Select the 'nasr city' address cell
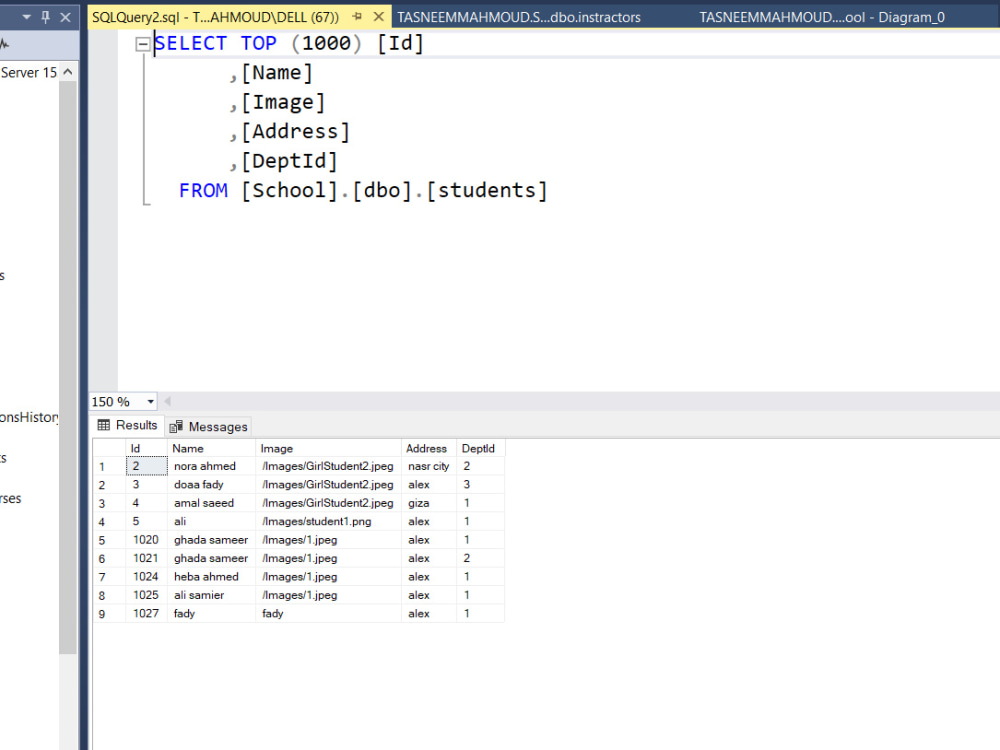The width and height of the screenshot is (1000, 750). 429,466
